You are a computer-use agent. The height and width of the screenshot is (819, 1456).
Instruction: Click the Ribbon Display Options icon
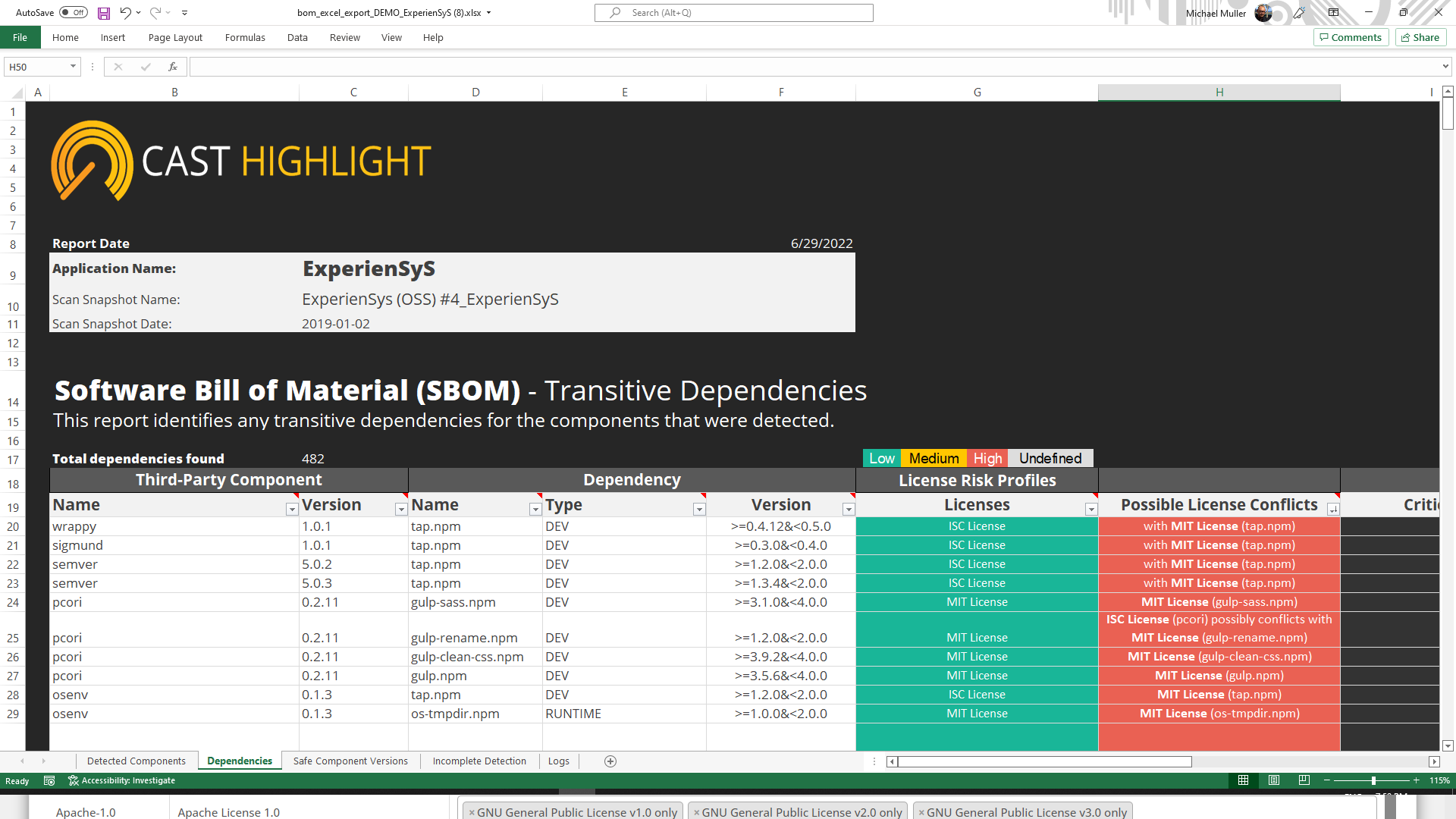(x=1333, y=13)
